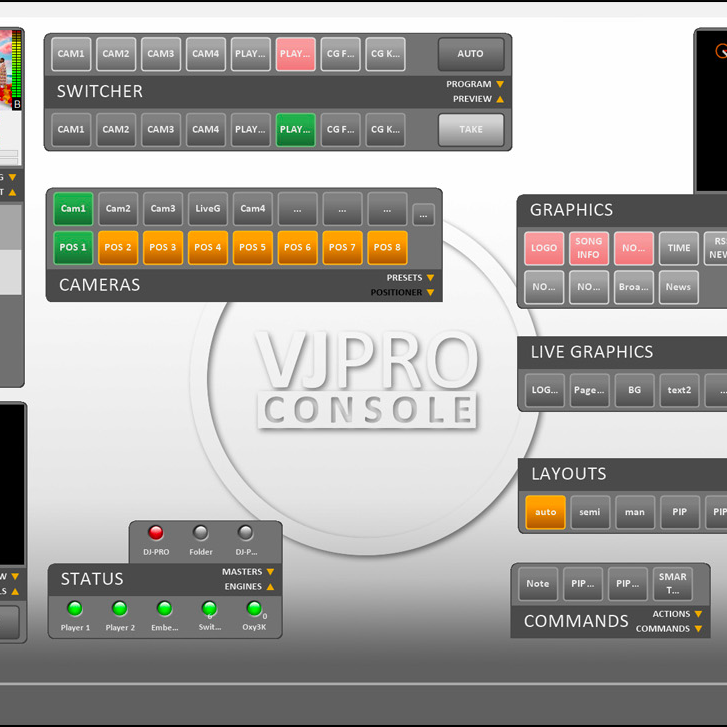Select CAM2 on the preview row
This screenshot has width=727, height=727.
coord(116,129)
